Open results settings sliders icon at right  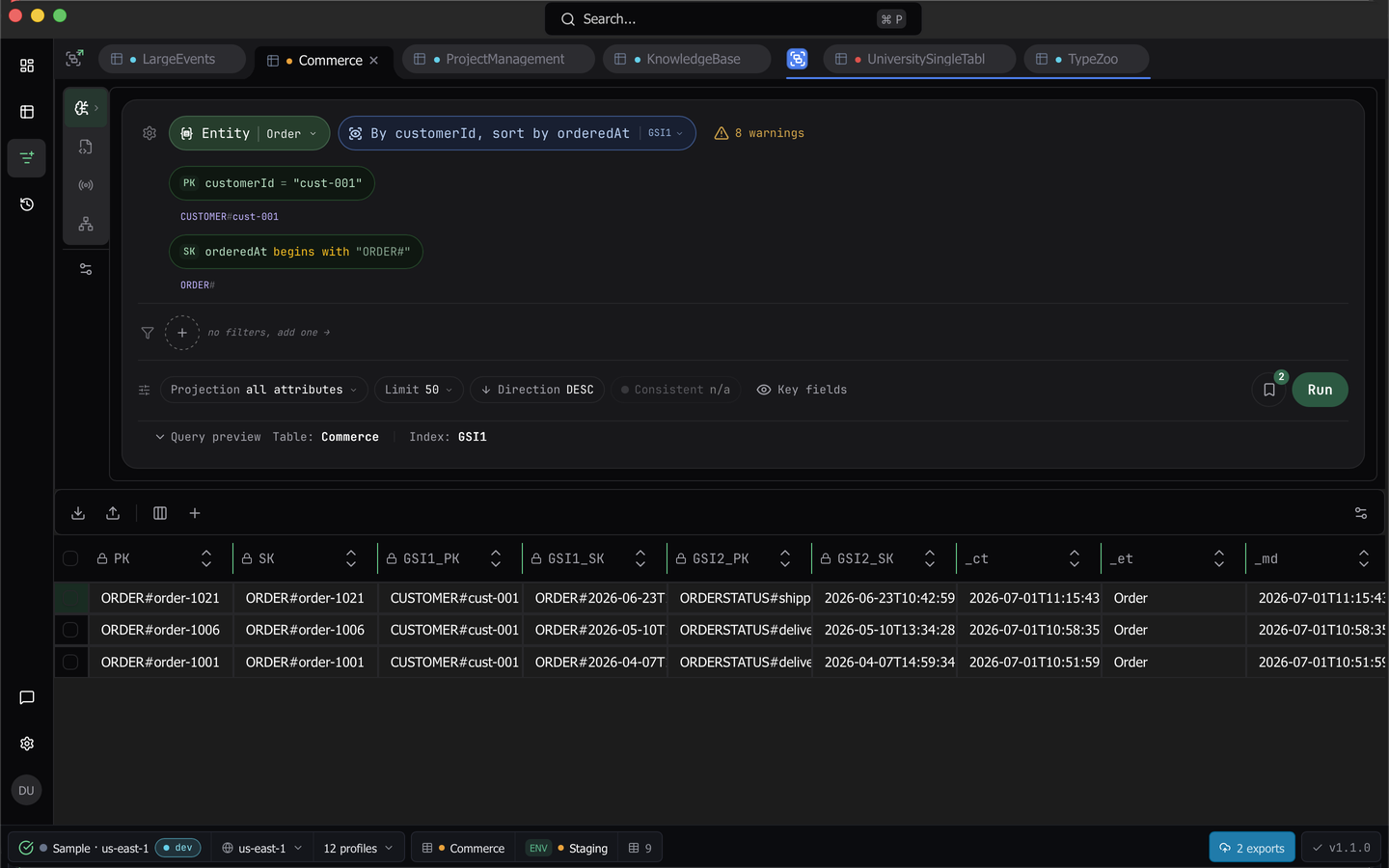click(x=1361, y=513)
